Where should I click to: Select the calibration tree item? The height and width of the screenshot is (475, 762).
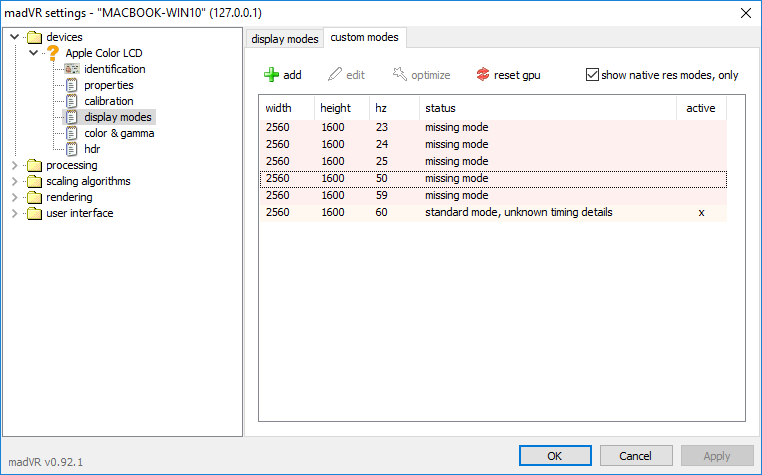pyautogui.click(x=108, y=101)
